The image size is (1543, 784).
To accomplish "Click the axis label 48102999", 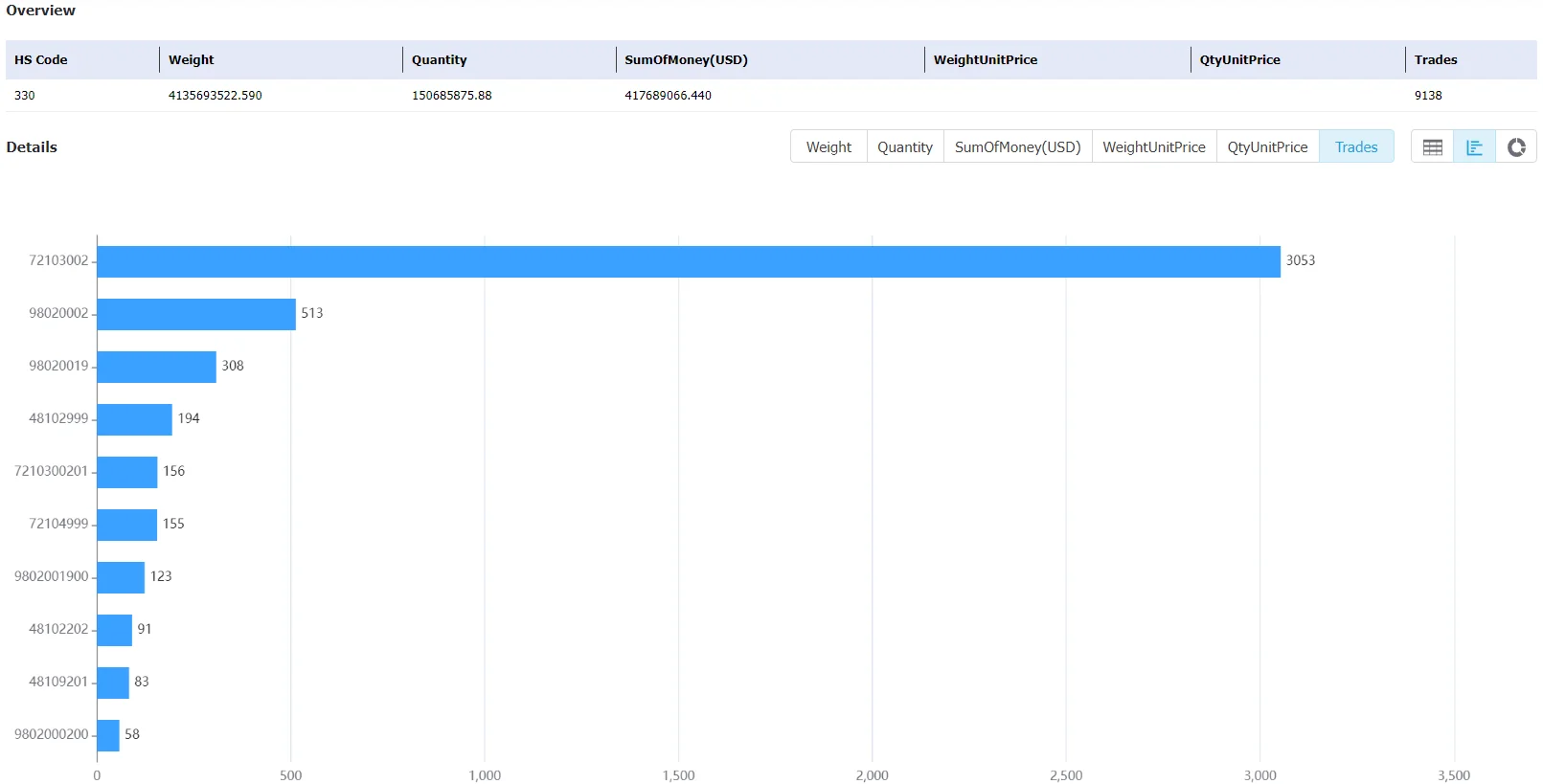I will pyautogui.click(x=58, y=418).
